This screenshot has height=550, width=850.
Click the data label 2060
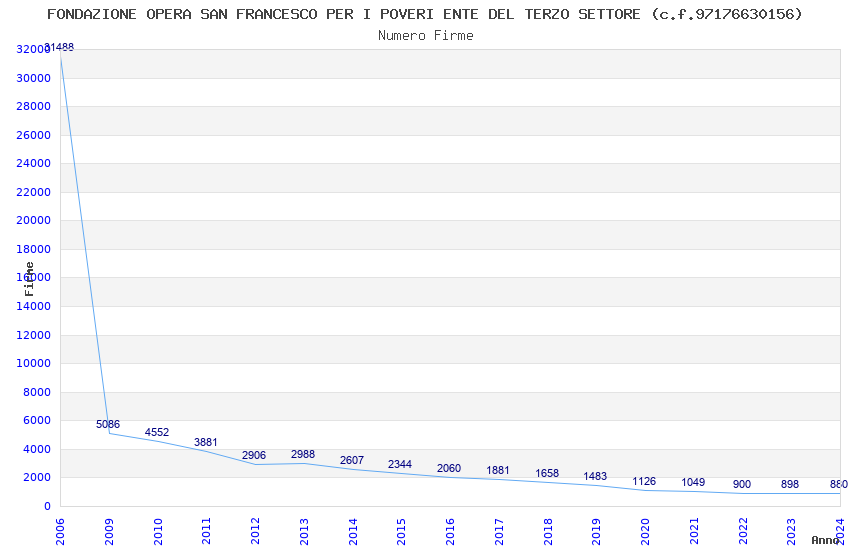449,468
